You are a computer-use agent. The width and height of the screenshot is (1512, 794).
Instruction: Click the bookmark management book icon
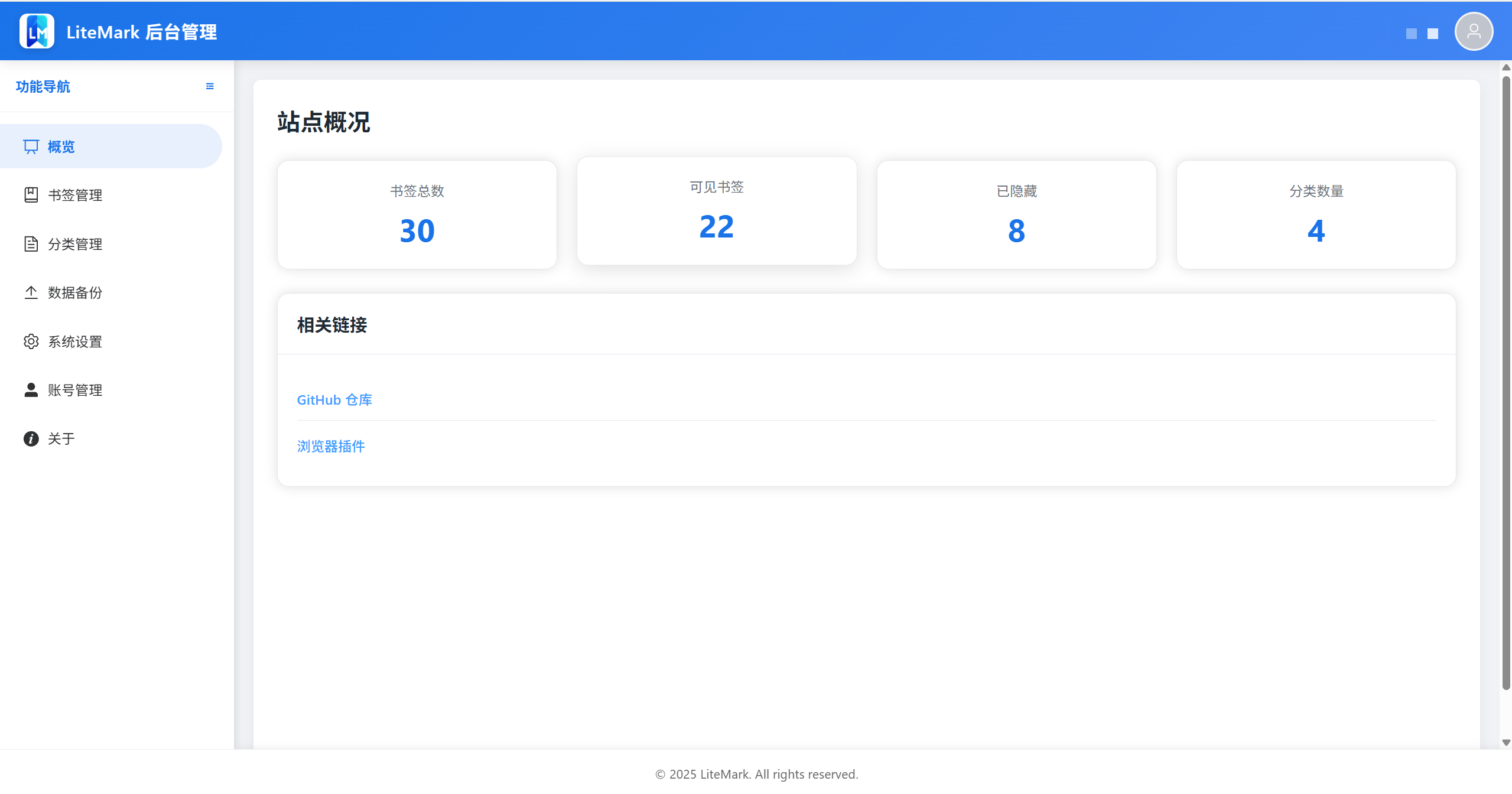pyautogui.click(x=31, y=195)
